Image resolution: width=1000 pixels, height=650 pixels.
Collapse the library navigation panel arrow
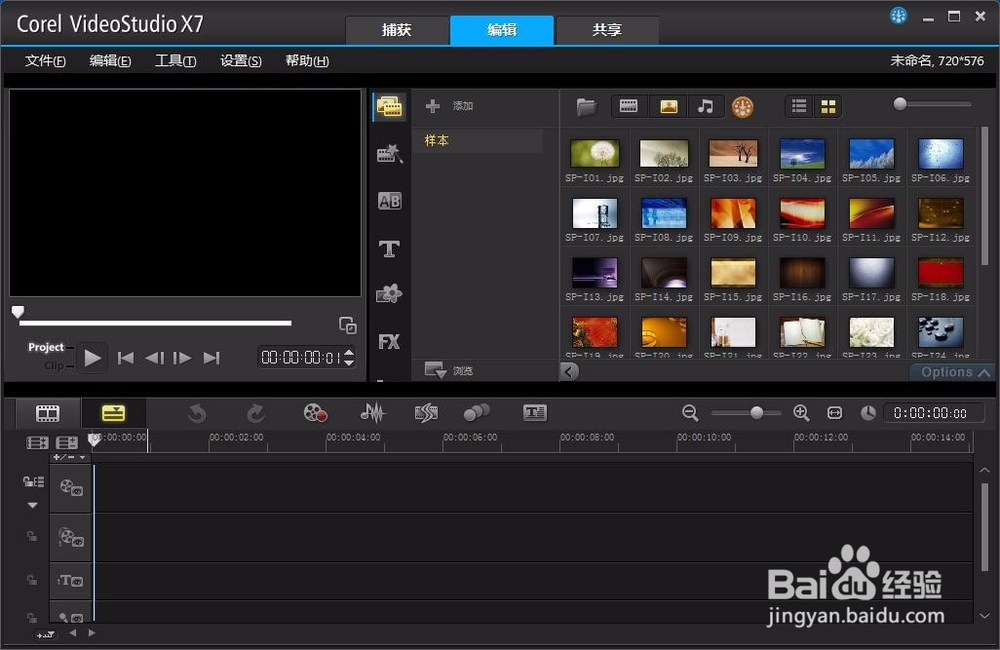point(569,371)
